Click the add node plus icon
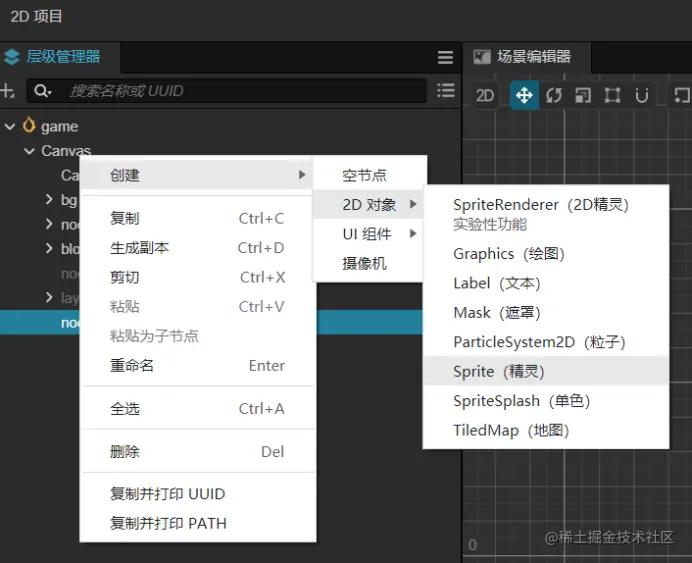 (7, 91)
